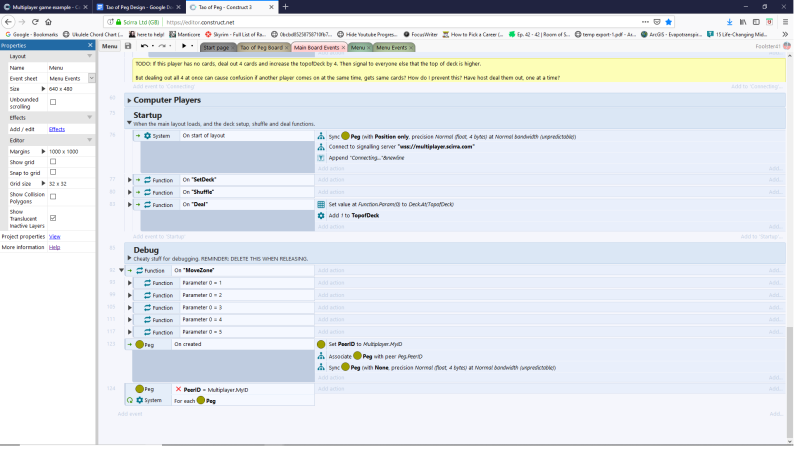Click the Function icon for the SetDeck event
This screenshot has height=452, width=800.
tap(147, 180)
